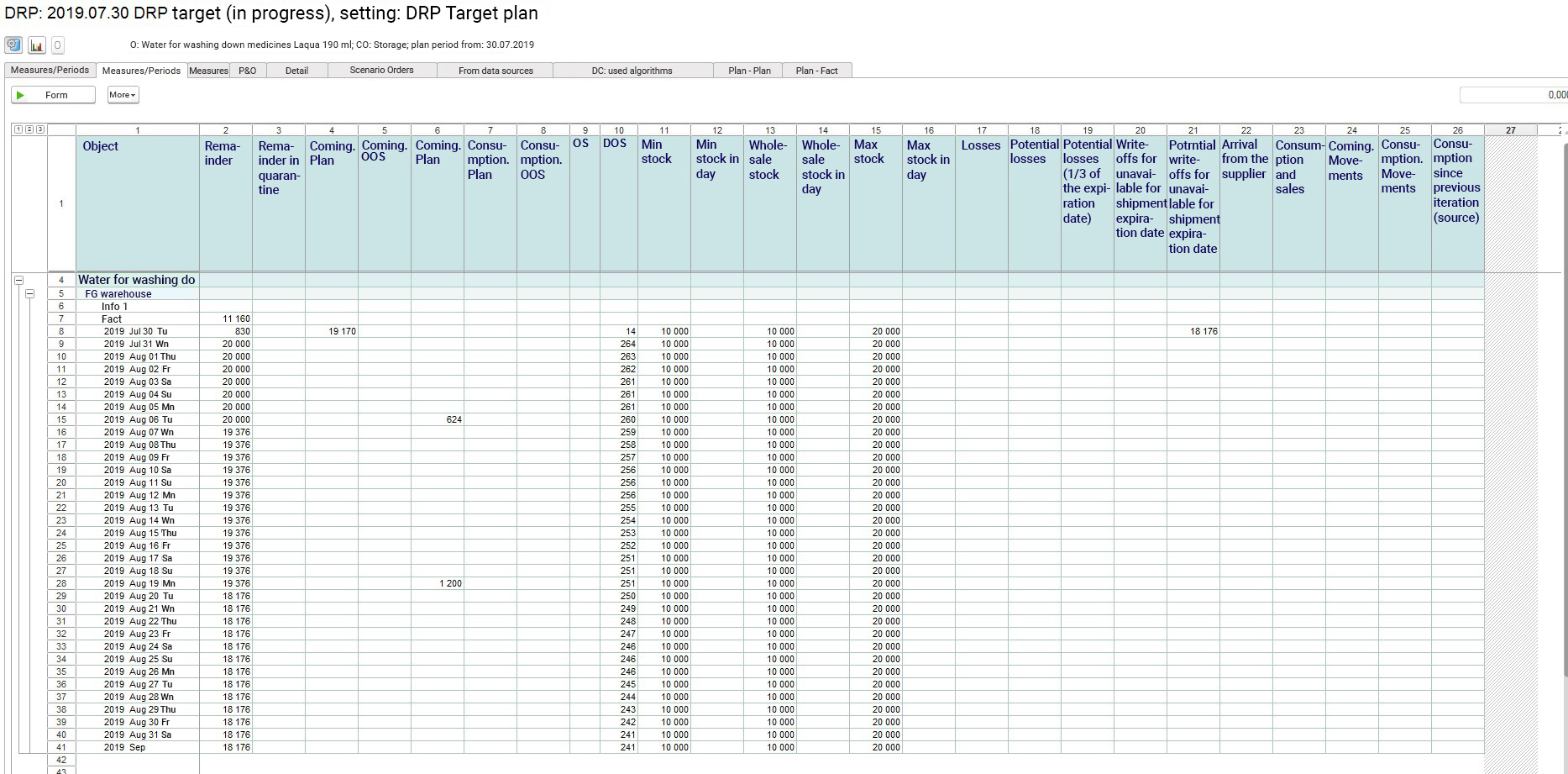Select the 'Object' column header
The image size is (1568, 774).
click(x=138, y=203)
